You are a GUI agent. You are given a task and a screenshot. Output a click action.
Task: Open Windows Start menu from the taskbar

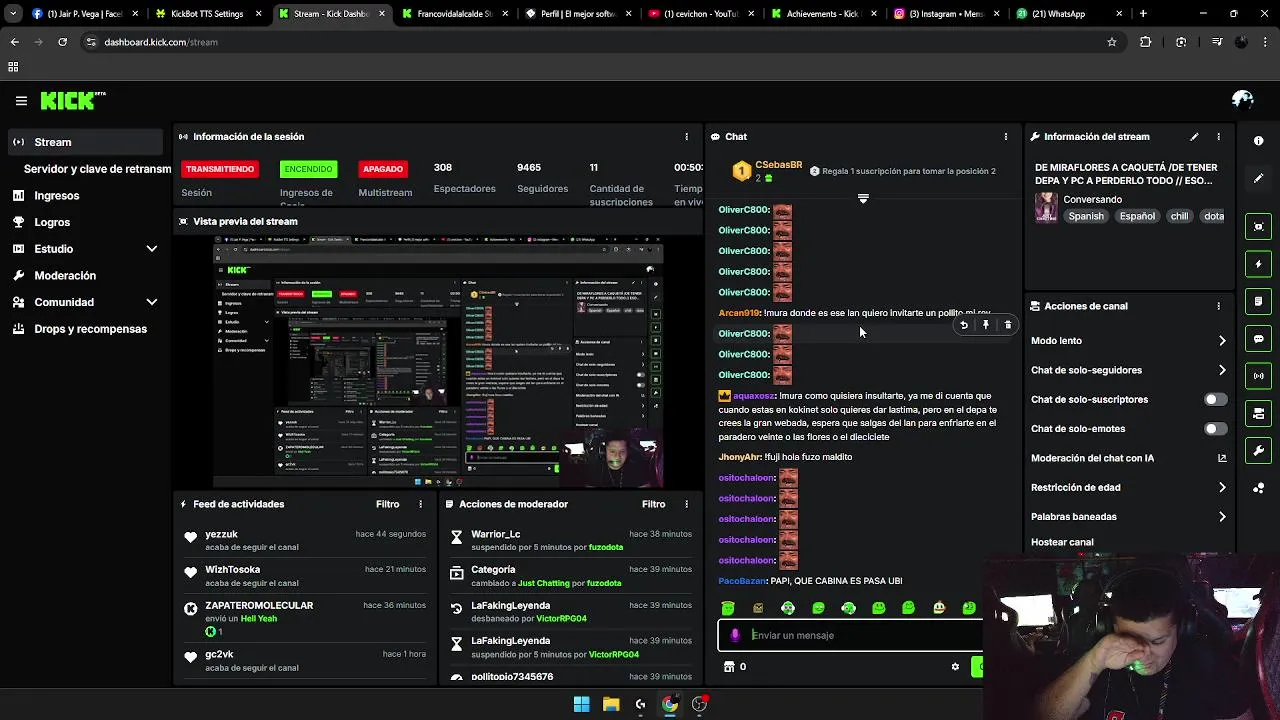pyautogui.click(x=581, y=704)
